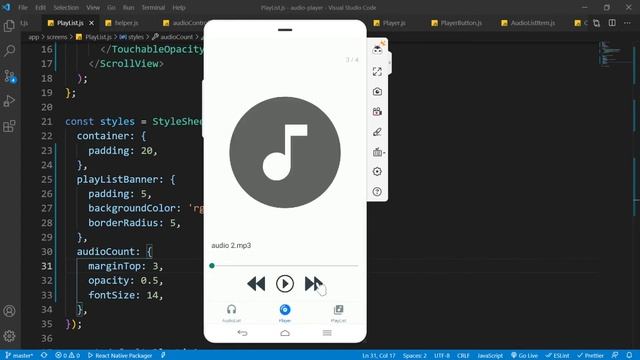Open the Edit menu
The width and height of the screenshot is (640, 360).
click(x=40, y=7)
